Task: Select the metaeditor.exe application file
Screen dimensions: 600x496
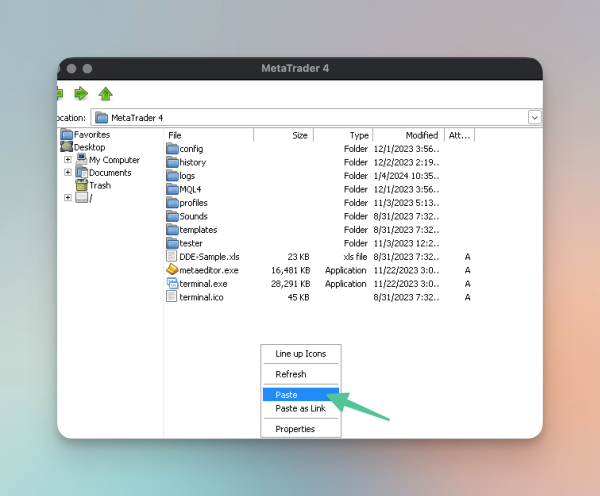Action: (x=208, y=270)
